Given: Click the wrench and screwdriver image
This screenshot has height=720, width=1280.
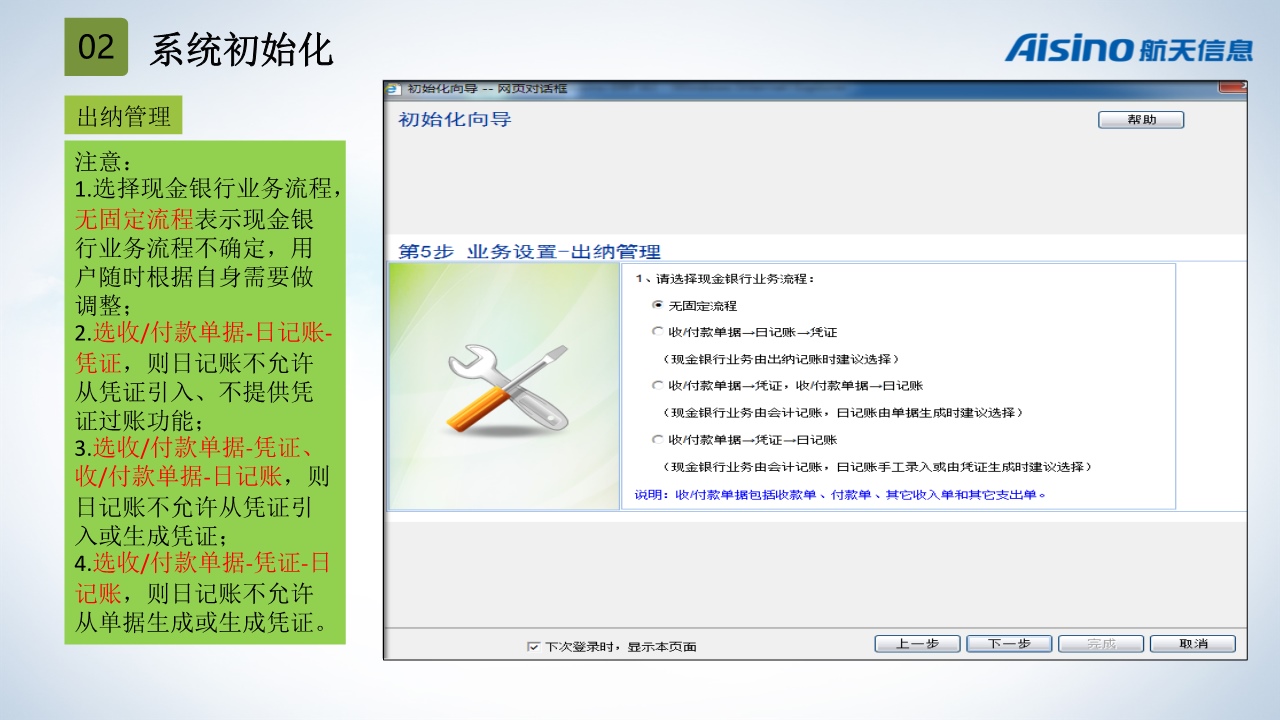Looking at the screenshot, I should (x=507, y=388).
